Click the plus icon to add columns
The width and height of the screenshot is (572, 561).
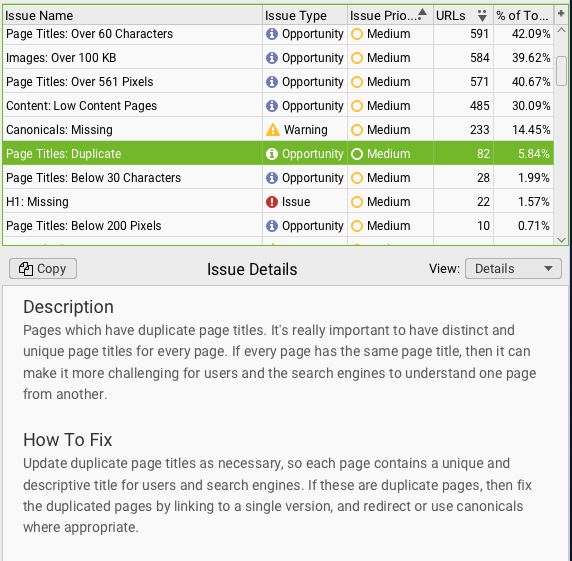click(x=561, y=14)
